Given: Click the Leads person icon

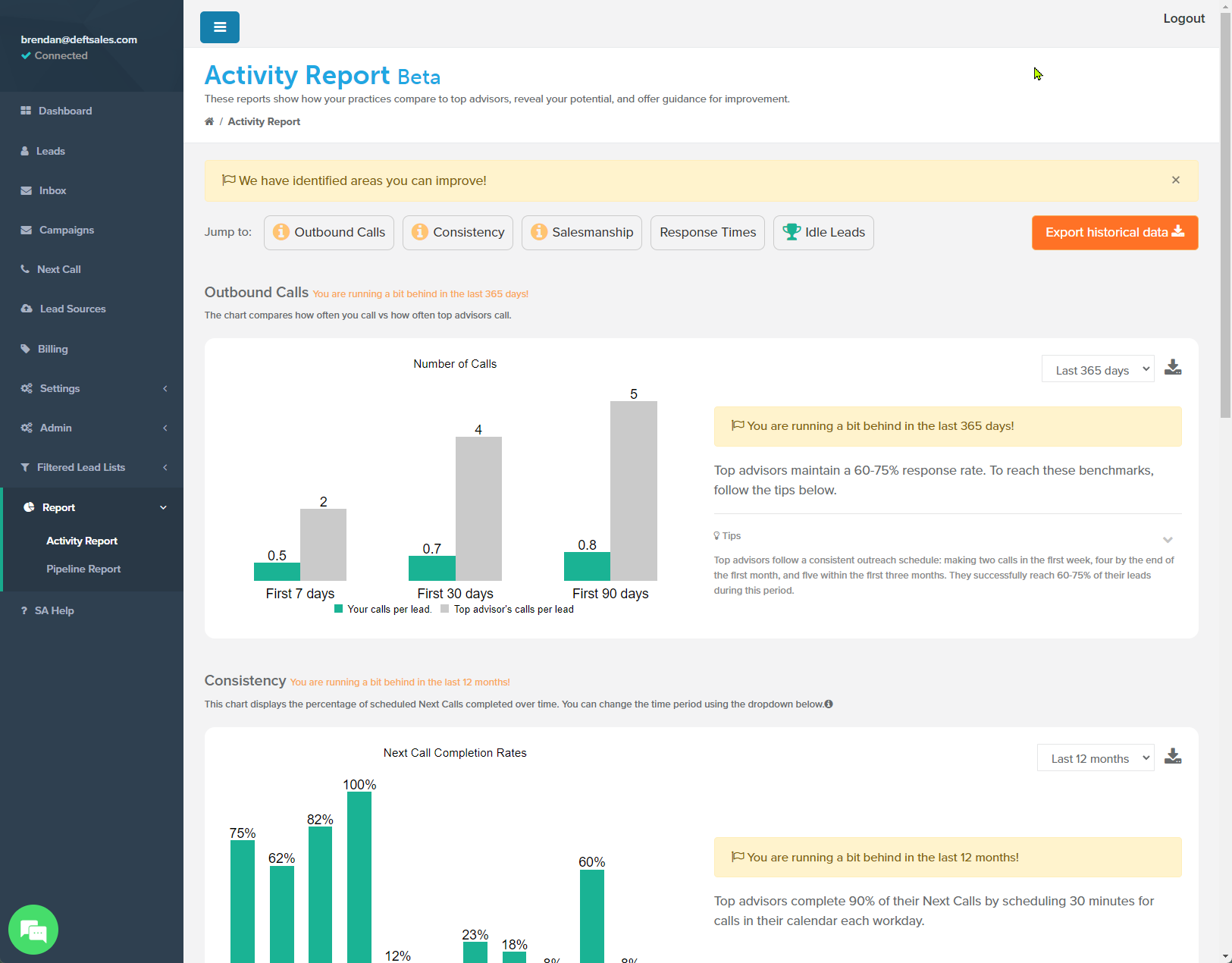Looking at the screenshot, I should [25, 151].
